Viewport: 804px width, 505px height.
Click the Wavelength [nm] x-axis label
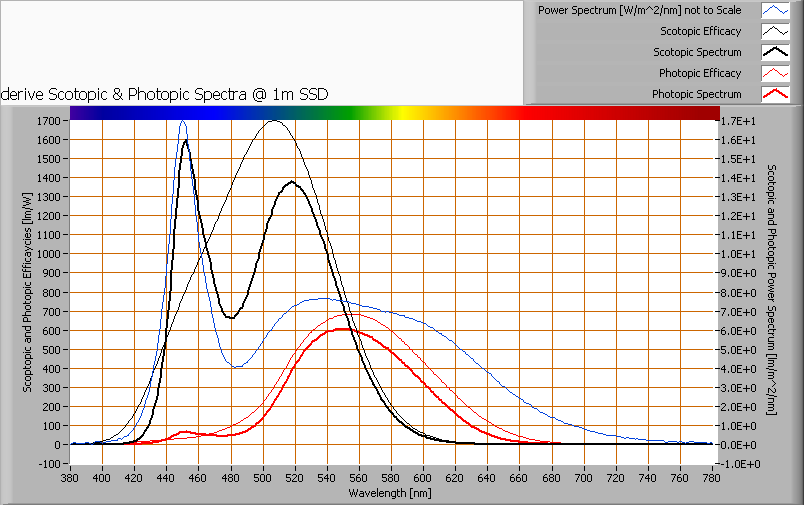(389, 493)
